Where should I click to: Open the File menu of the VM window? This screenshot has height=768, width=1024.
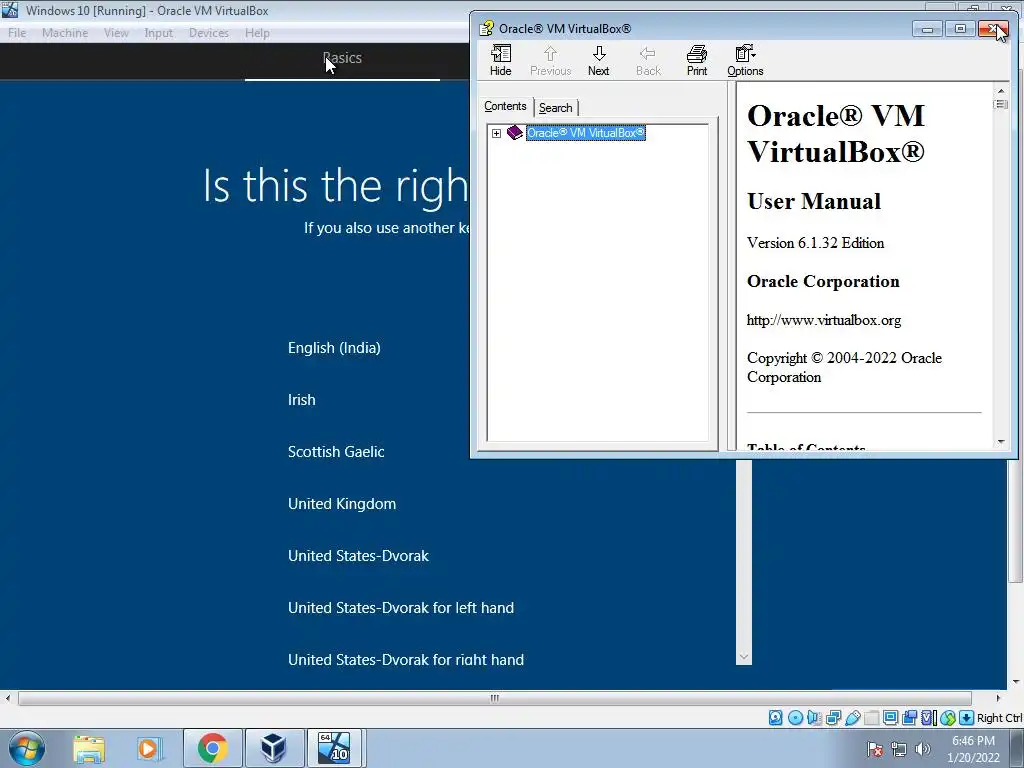point(17,33)
